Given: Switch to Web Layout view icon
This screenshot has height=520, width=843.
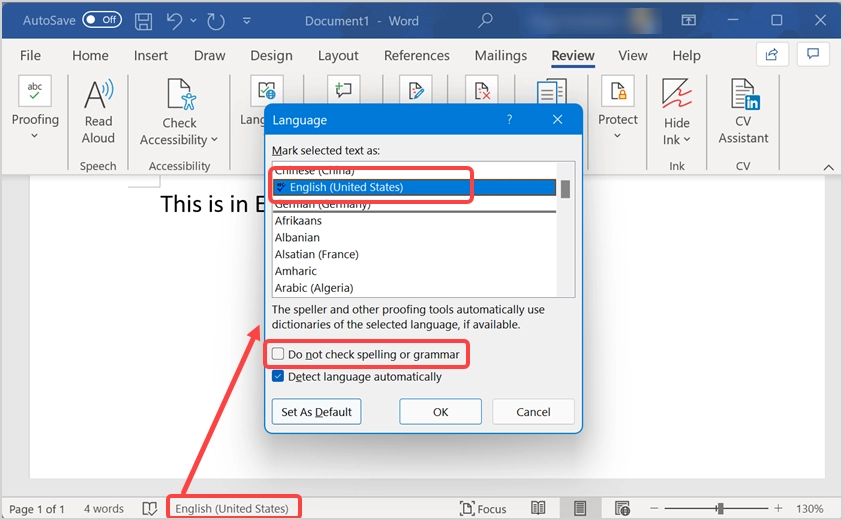Looking at the screenshot, I should click(622, 508).
